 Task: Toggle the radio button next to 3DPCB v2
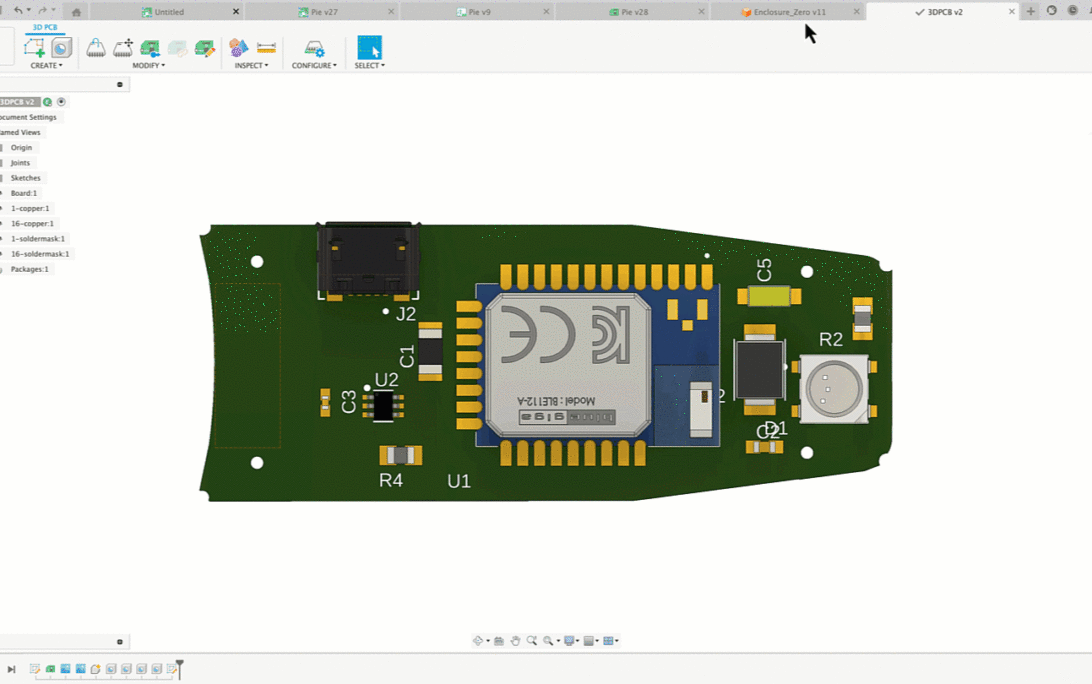point(61,102)
